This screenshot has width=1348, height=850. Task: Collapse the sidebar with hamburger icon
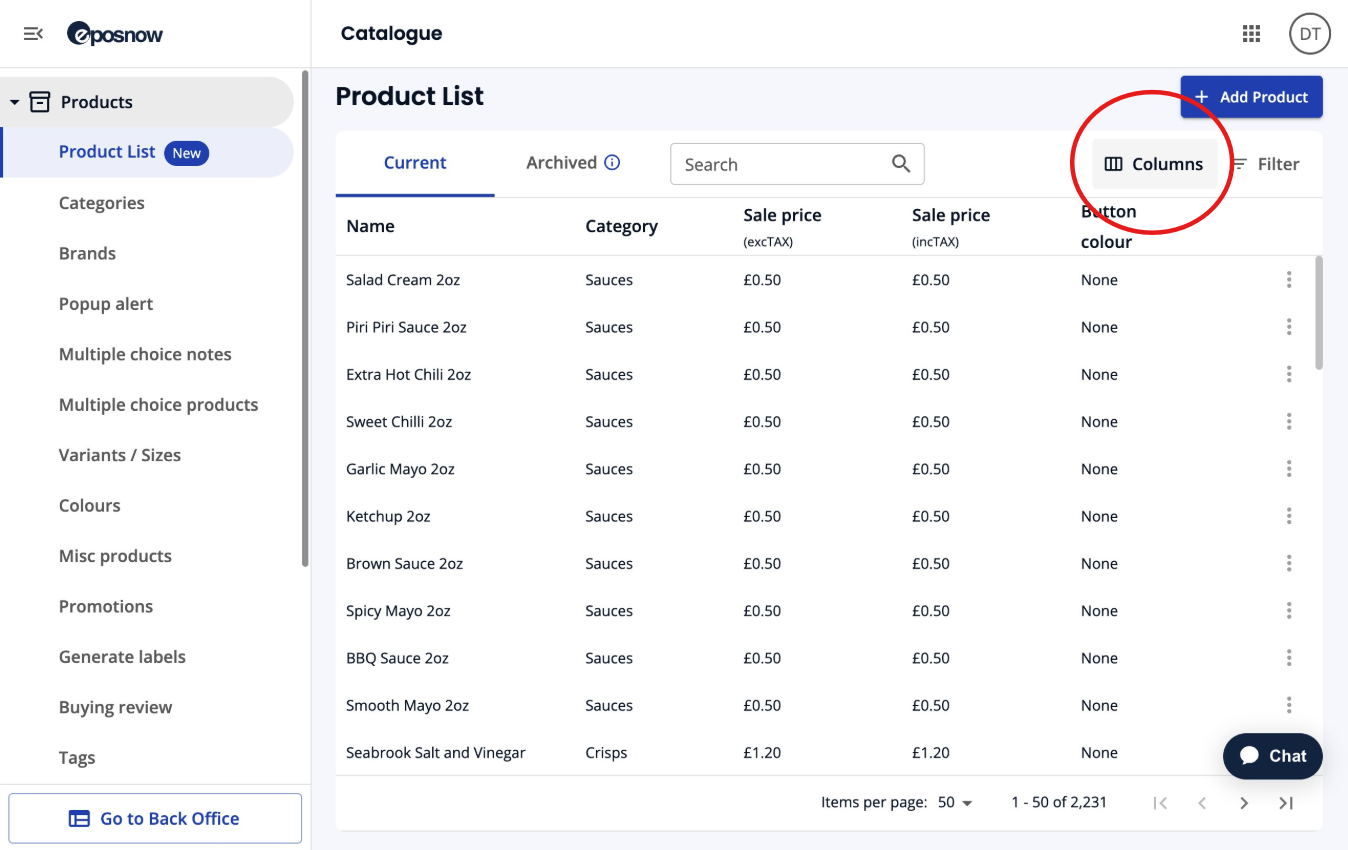(33, 34)
